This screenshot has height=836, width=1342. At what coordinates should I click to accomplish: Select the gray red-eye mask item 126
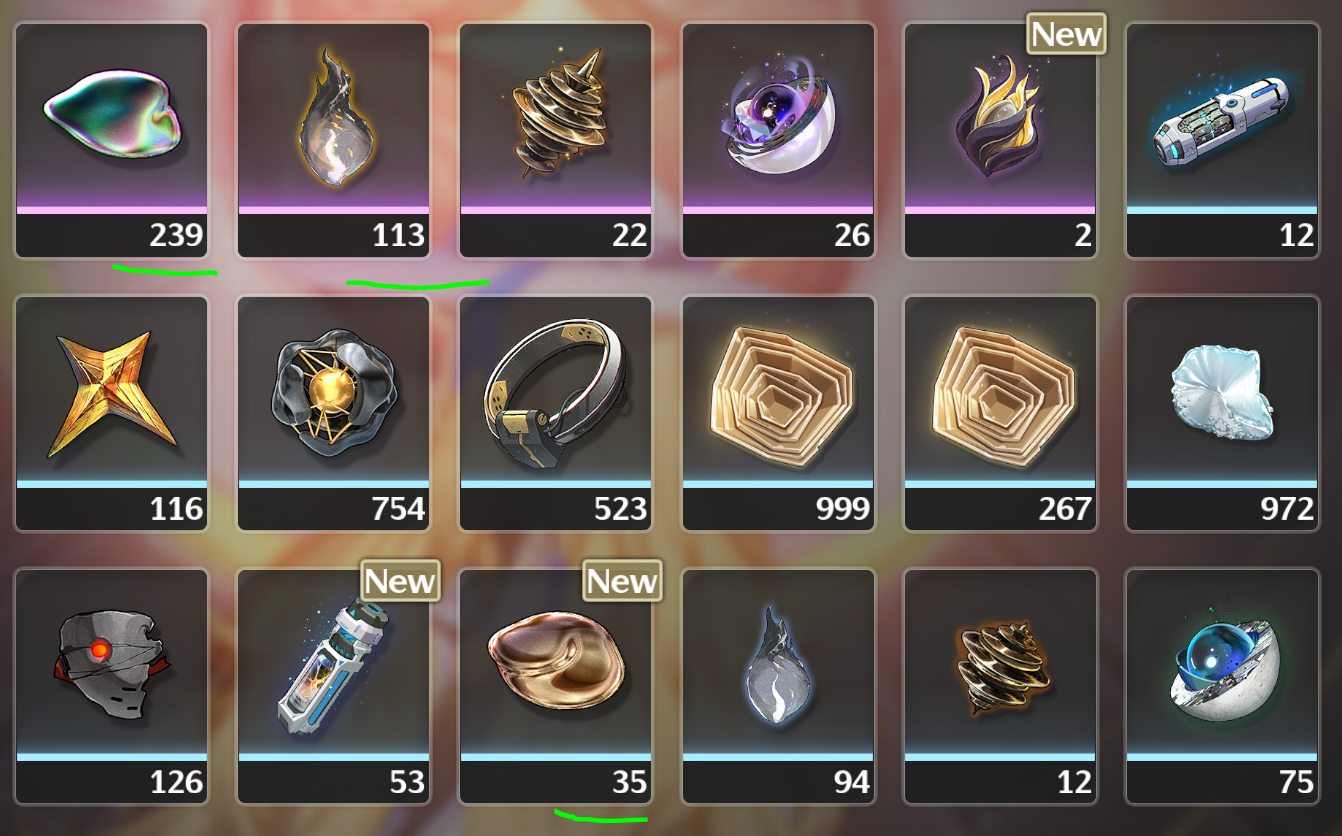[112, 686]
